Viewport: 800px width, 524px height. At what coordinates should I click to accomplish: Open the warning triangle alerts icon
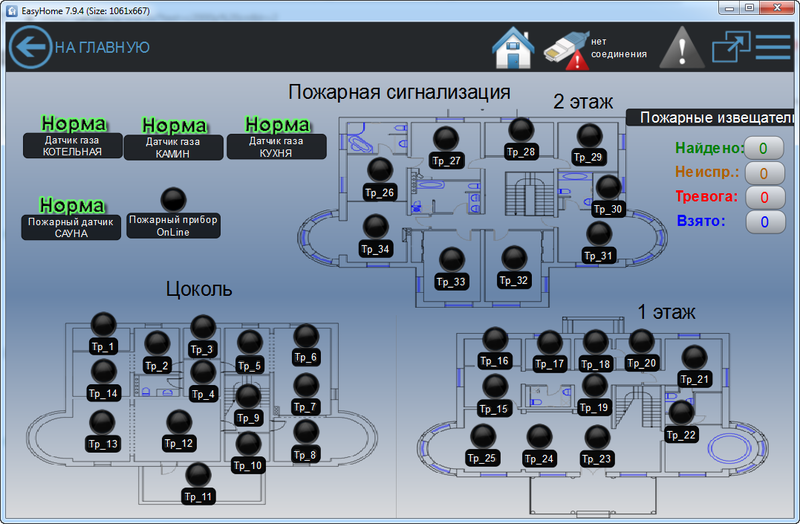682,47
